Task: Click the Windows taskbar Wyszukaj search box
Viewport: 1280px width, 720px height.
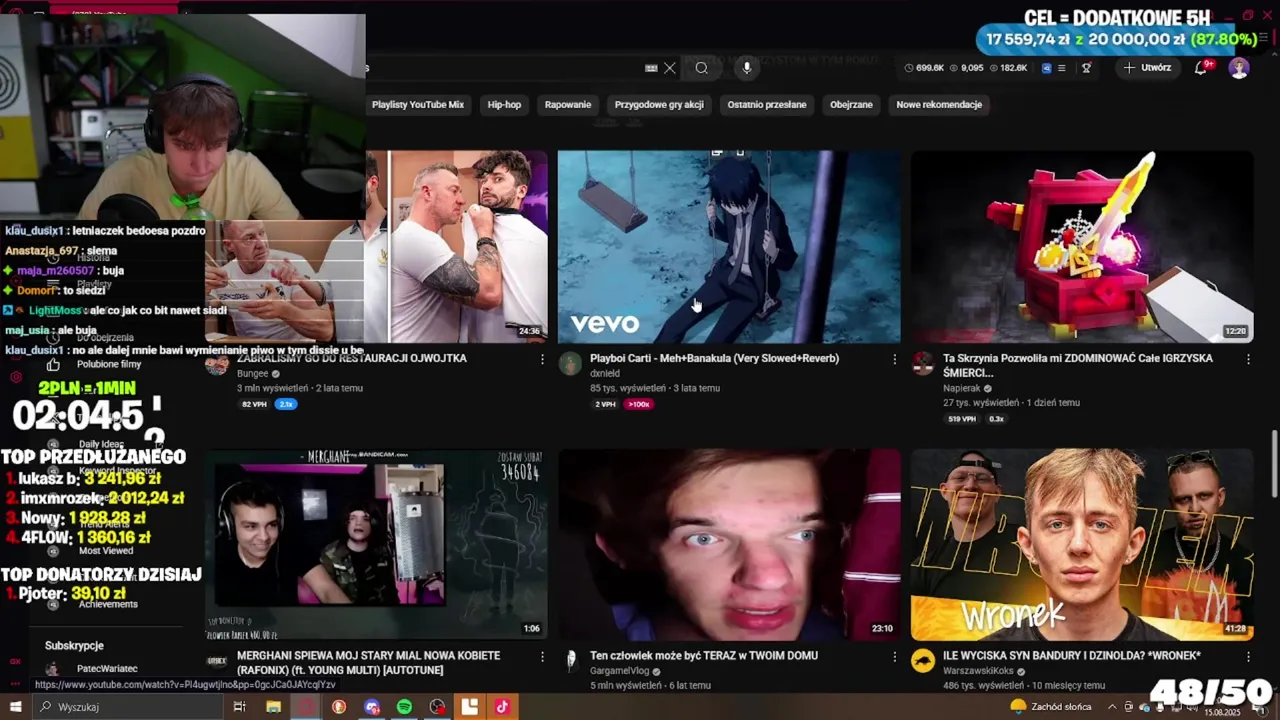Action: (x=130, y=707)
